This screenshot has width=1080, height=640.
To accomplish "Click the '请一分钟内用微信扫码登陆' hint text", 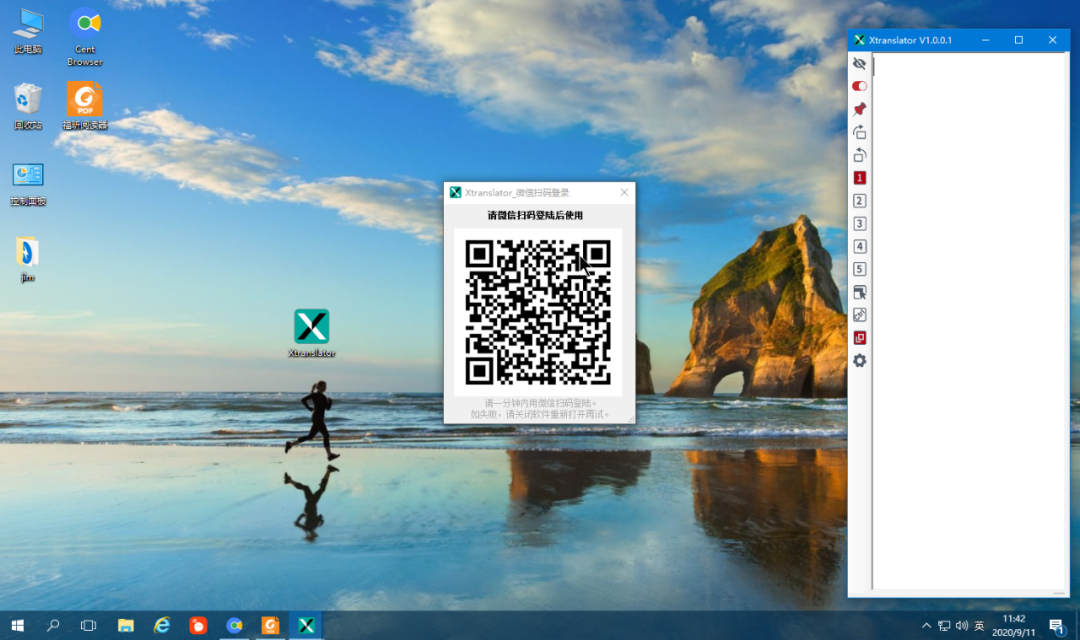I will [x=540, y=403].
